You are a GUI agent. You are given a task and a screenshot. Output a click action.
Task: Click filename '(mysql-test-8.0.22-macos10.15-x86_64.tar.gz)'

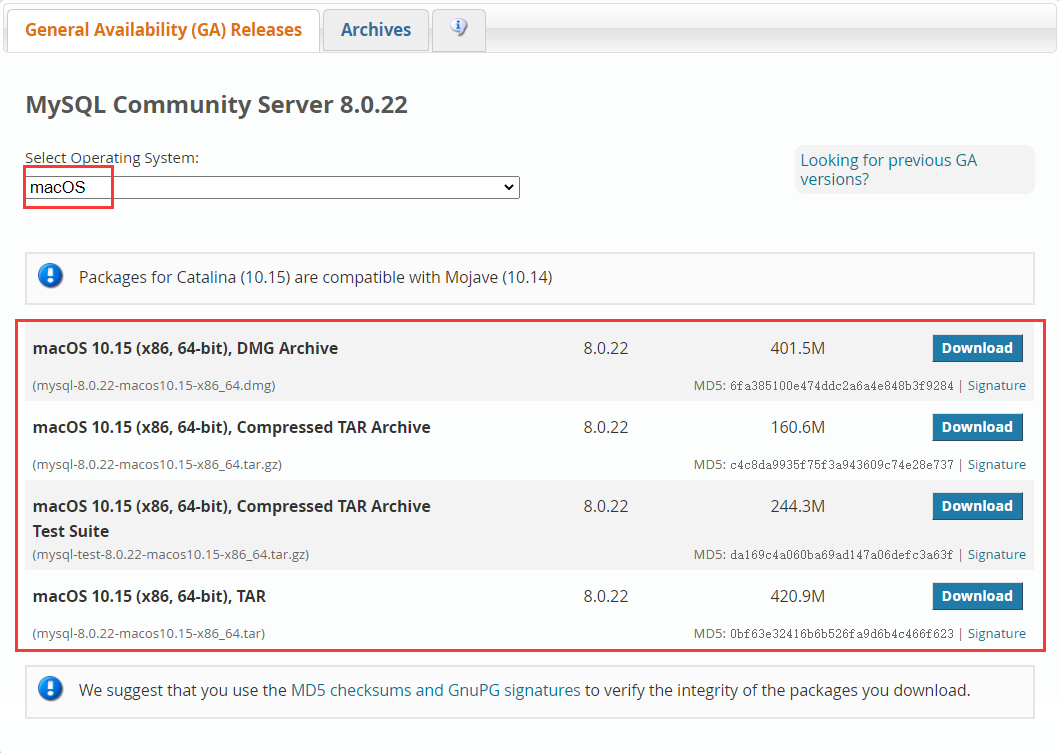pyautogui.click(x=171, y=554)
